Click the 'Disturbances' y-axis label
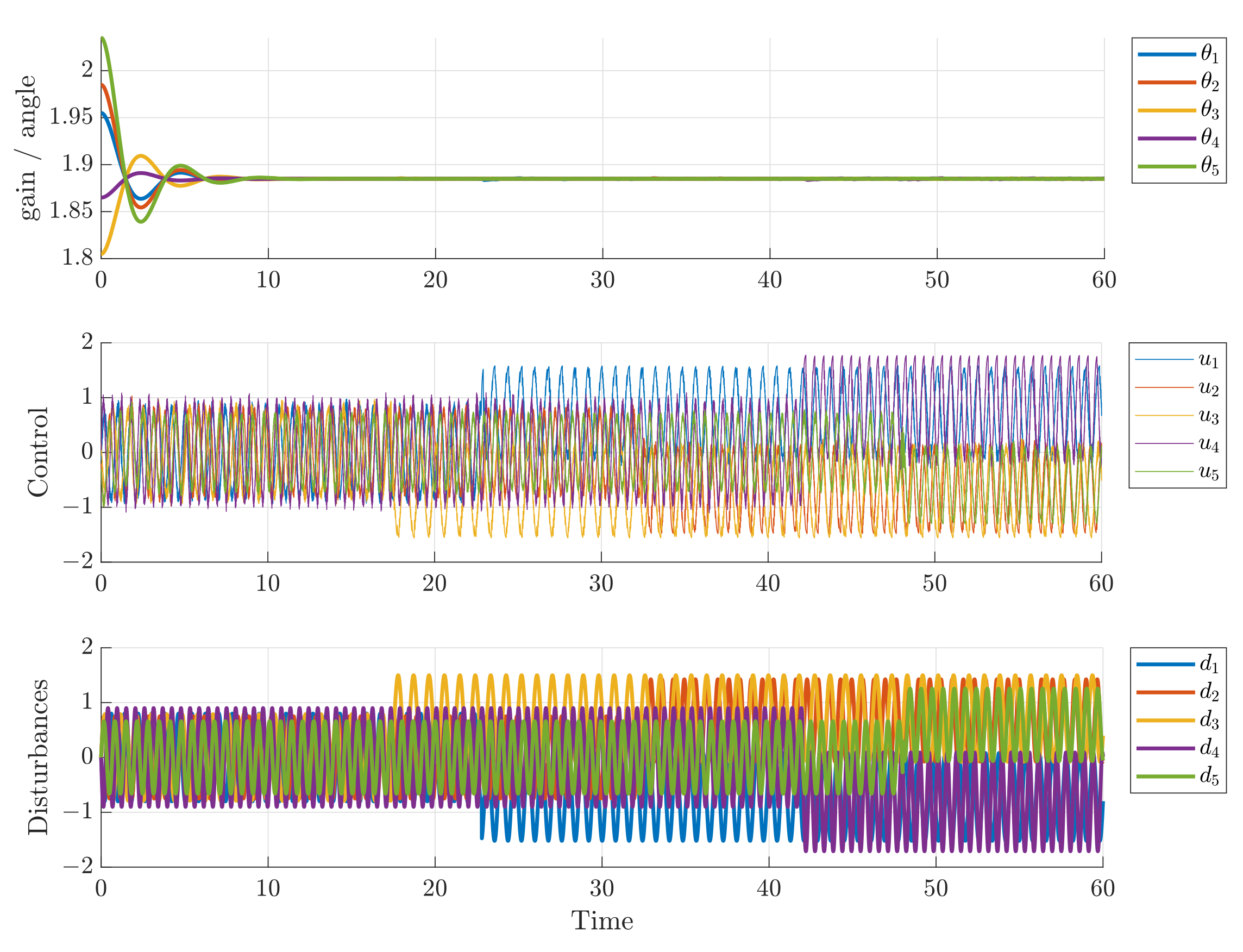Viewport: 1243px width, 952px height. (38, 757)
